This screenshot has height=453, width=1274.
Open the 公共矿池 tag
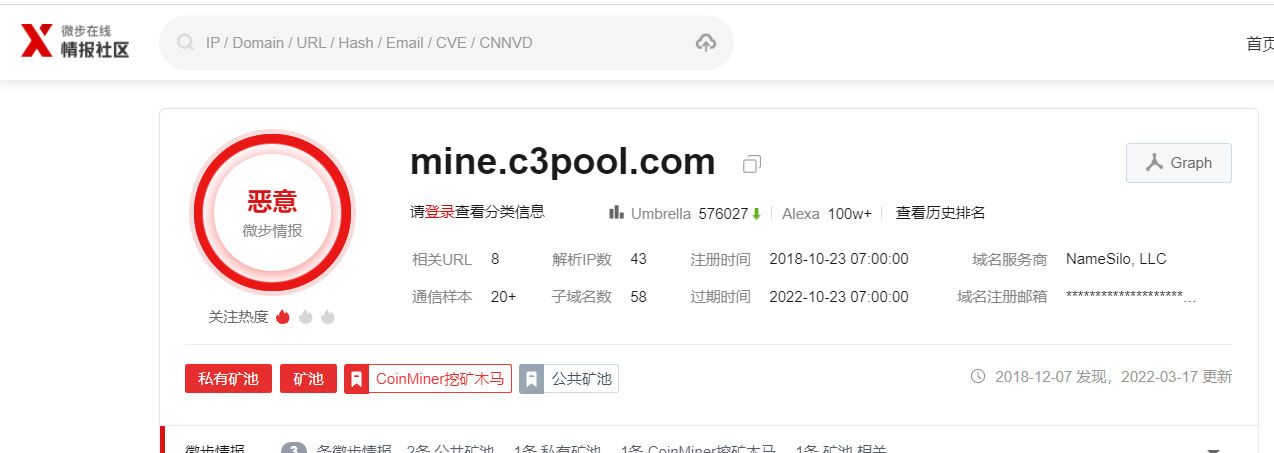[569, 379]
